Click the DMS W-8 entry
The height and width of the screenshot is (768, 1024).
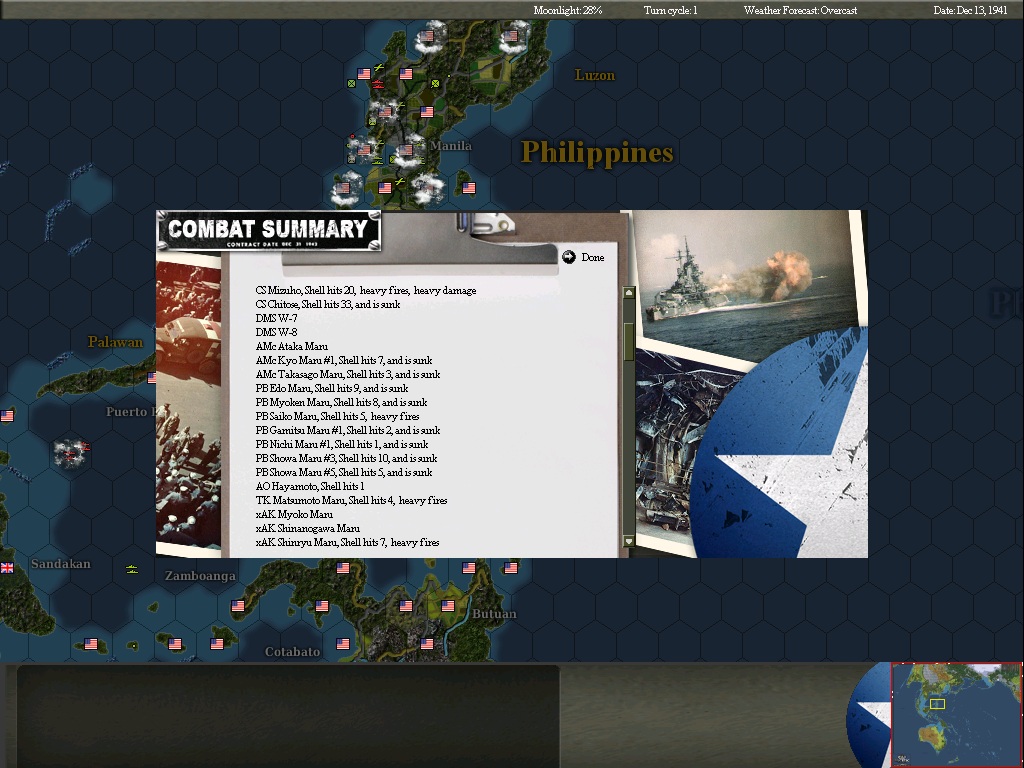(276, 332)
